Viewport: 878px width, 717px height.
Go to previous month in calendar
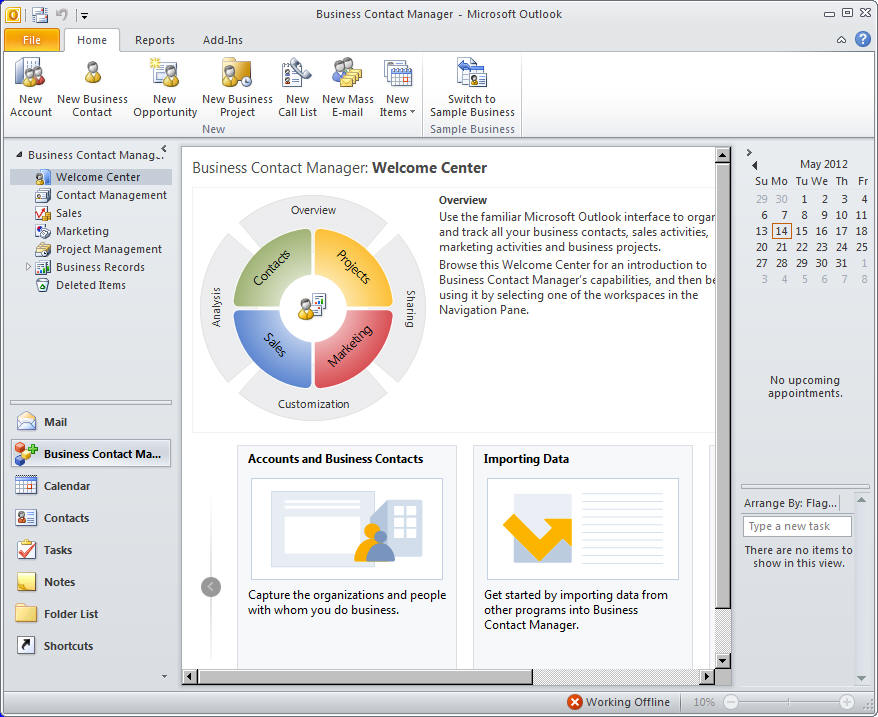(755, 165)
